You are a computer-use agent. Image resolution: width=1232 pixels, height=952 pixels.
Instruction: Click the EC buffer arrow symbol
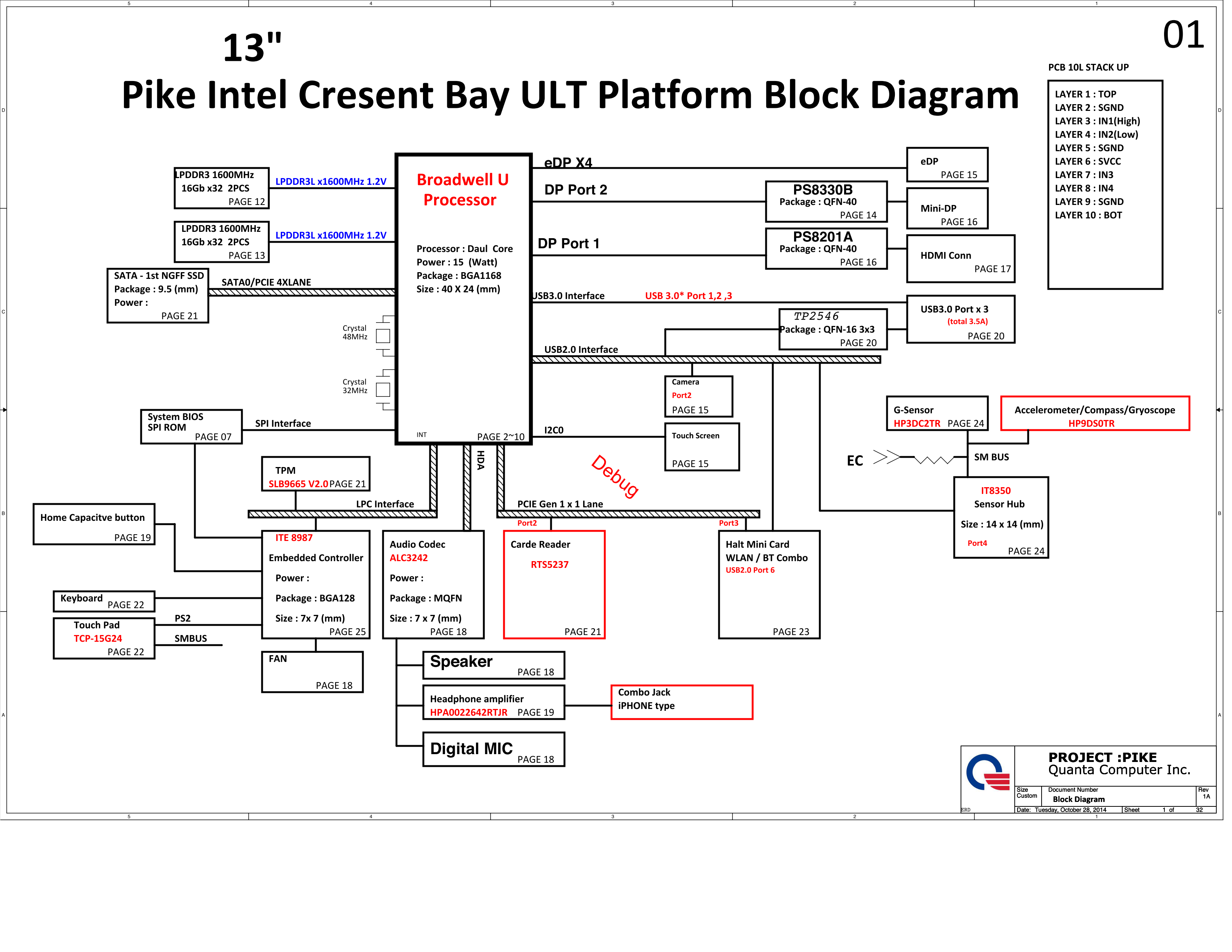tap(886, 457)
